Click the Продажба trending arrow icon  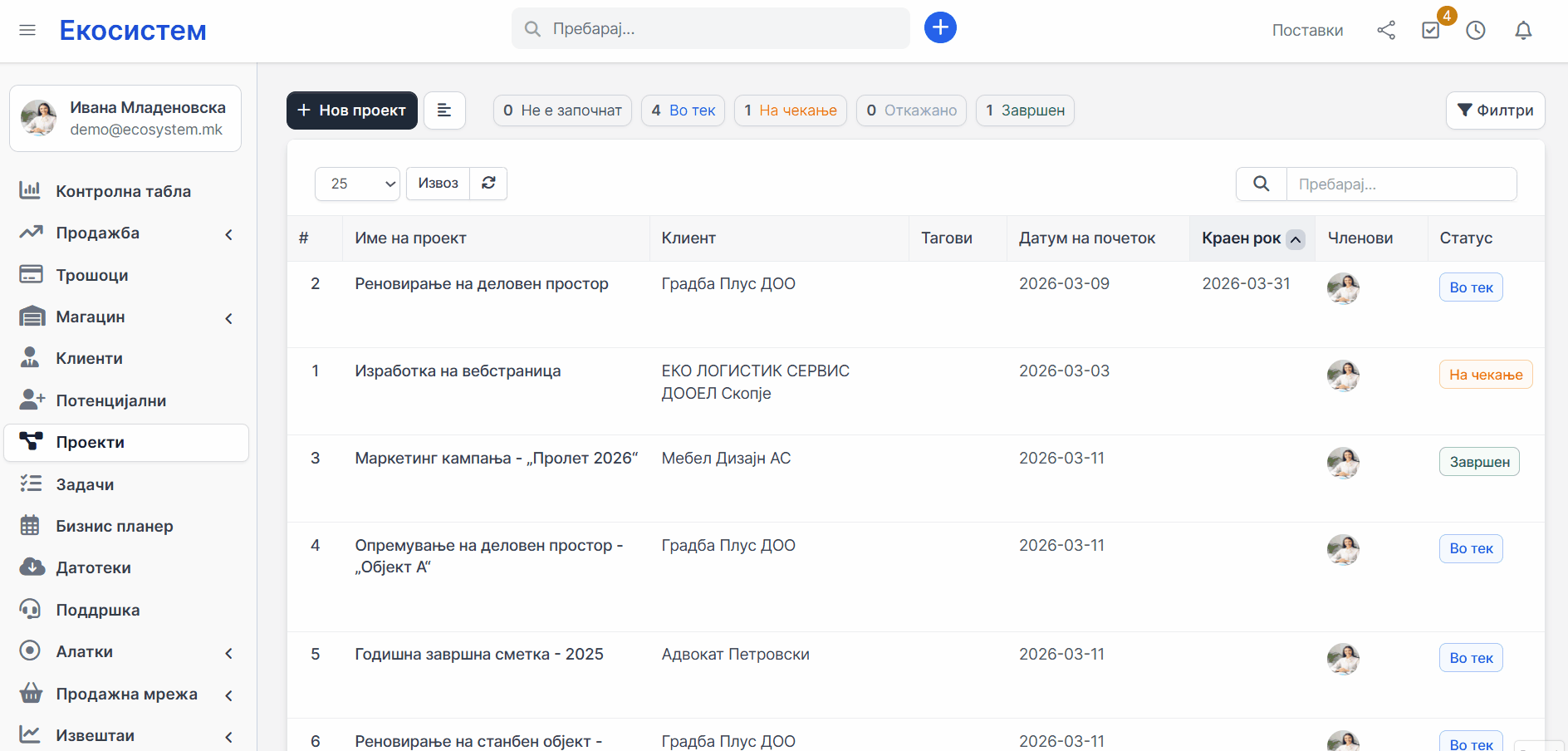(31, 233)
